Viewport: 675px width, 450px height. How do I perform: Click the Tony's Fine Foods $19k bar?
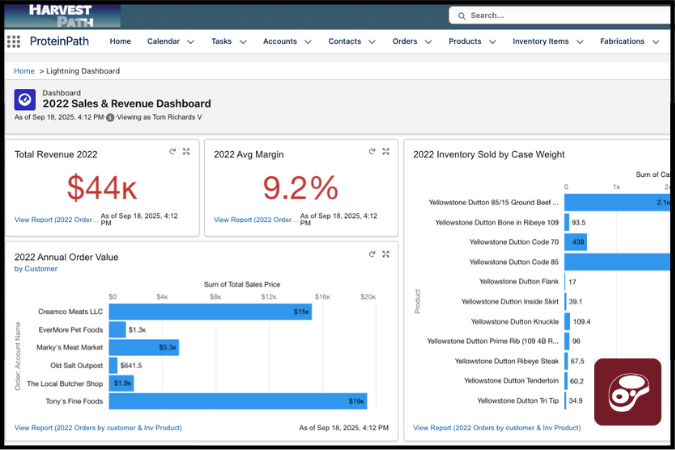(x=238, y=401)
